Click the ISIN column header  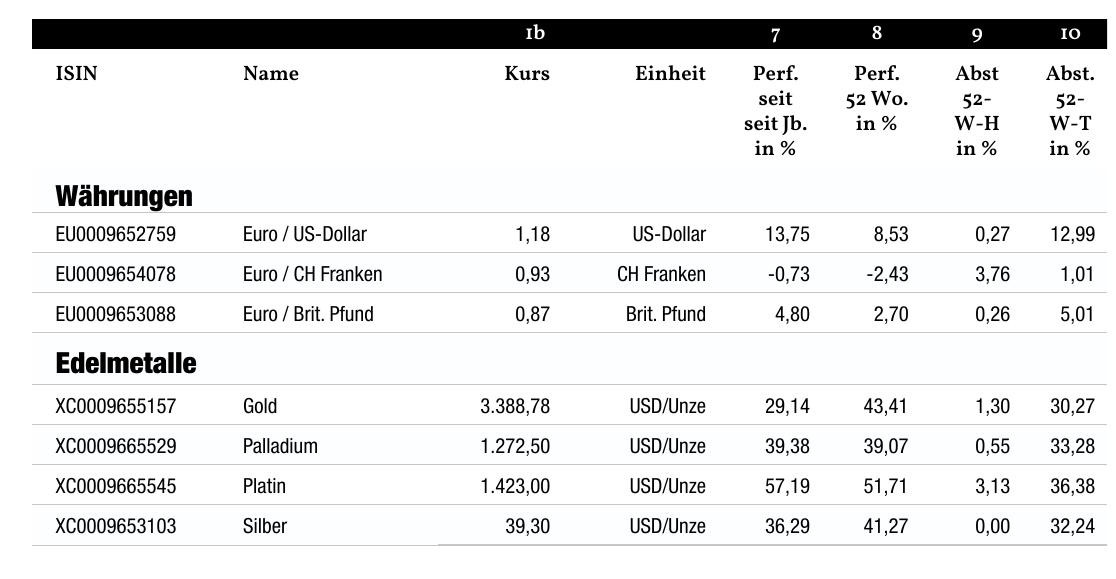[76, 73]
